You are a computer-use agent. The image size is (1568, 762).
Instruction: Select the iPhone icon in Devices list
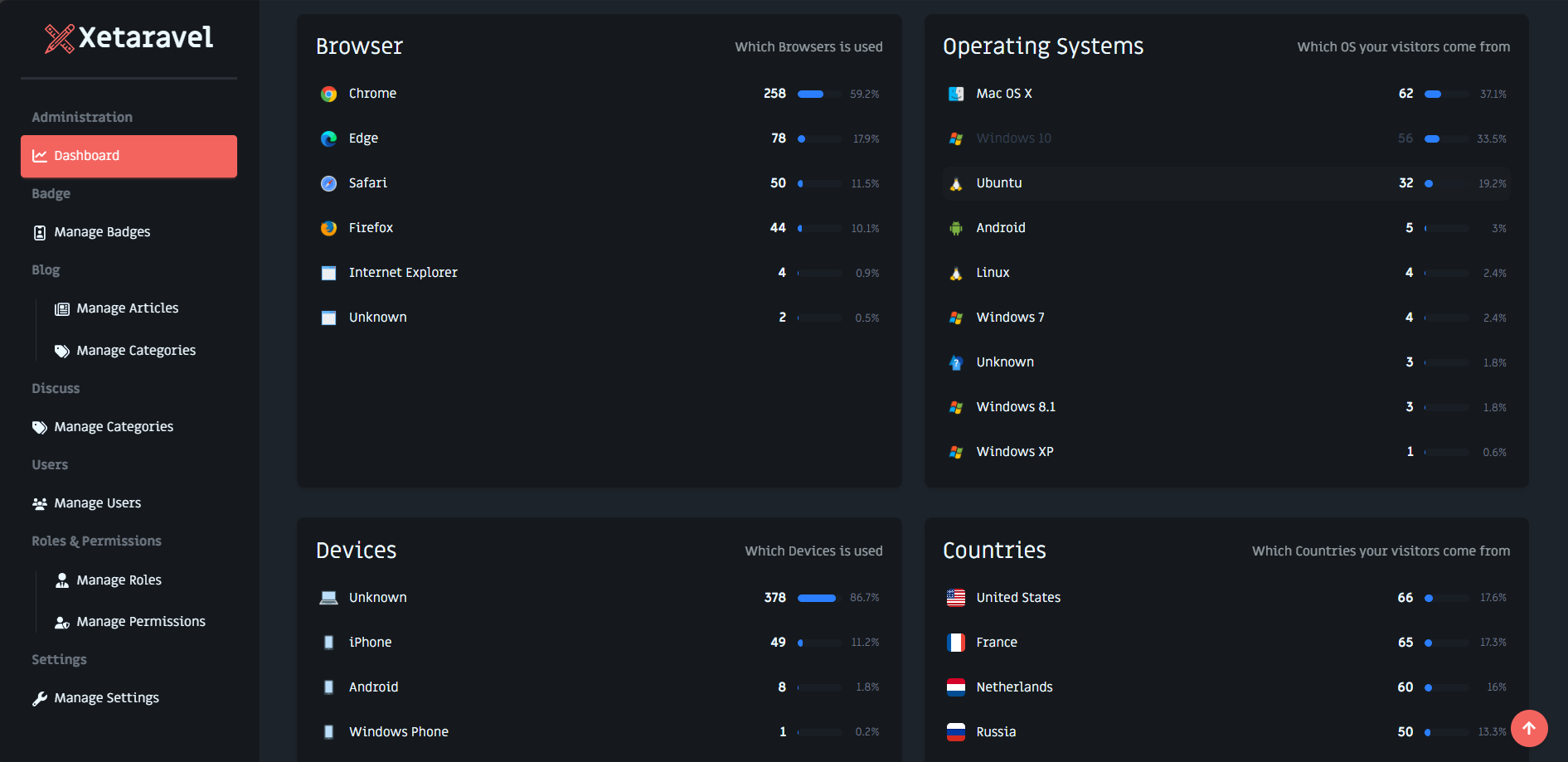pos(328,642)
